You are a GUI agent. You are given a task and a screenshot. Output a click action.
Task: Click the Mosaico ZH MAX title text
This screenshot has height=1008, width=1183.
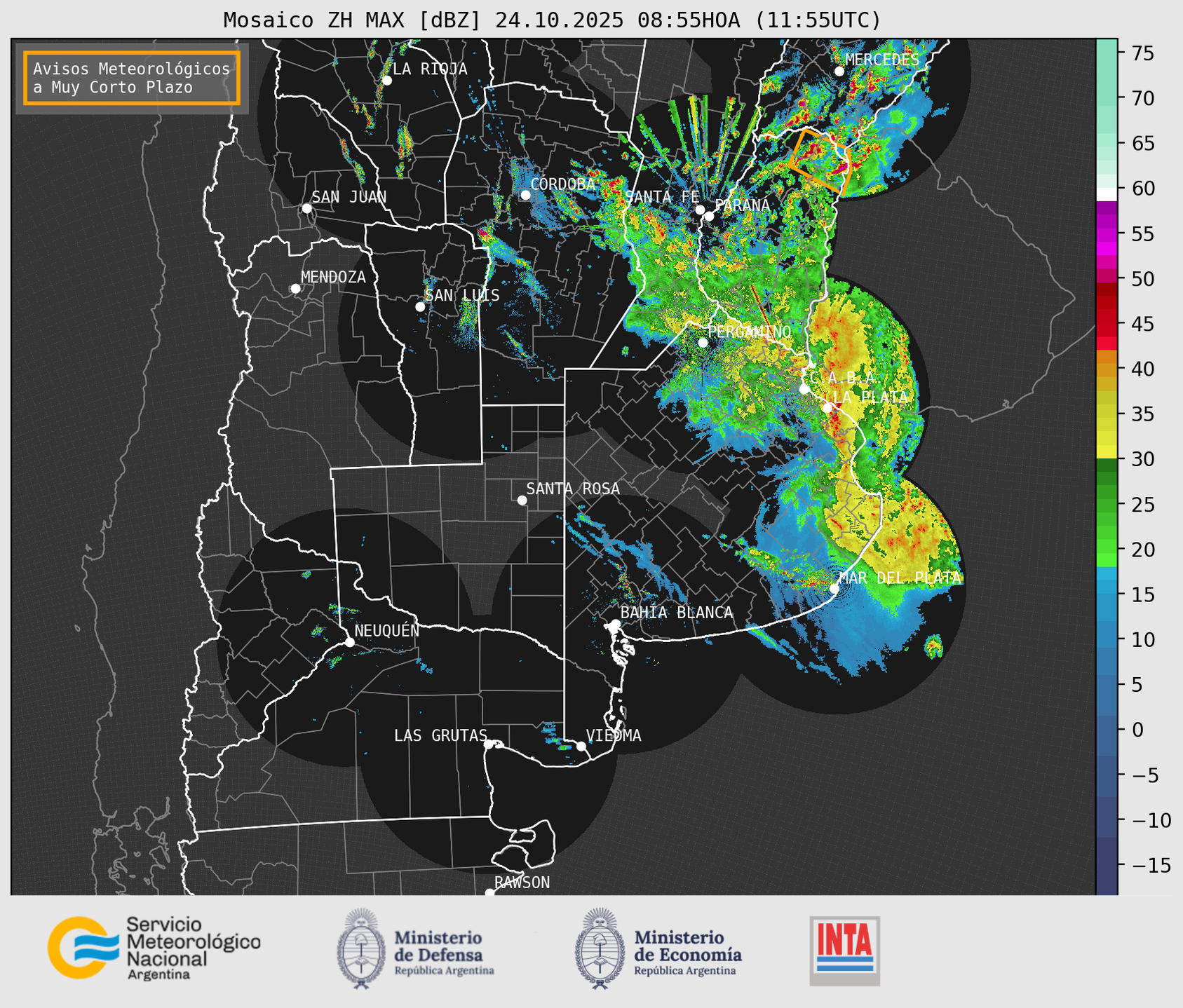click(x=552, y=20)
